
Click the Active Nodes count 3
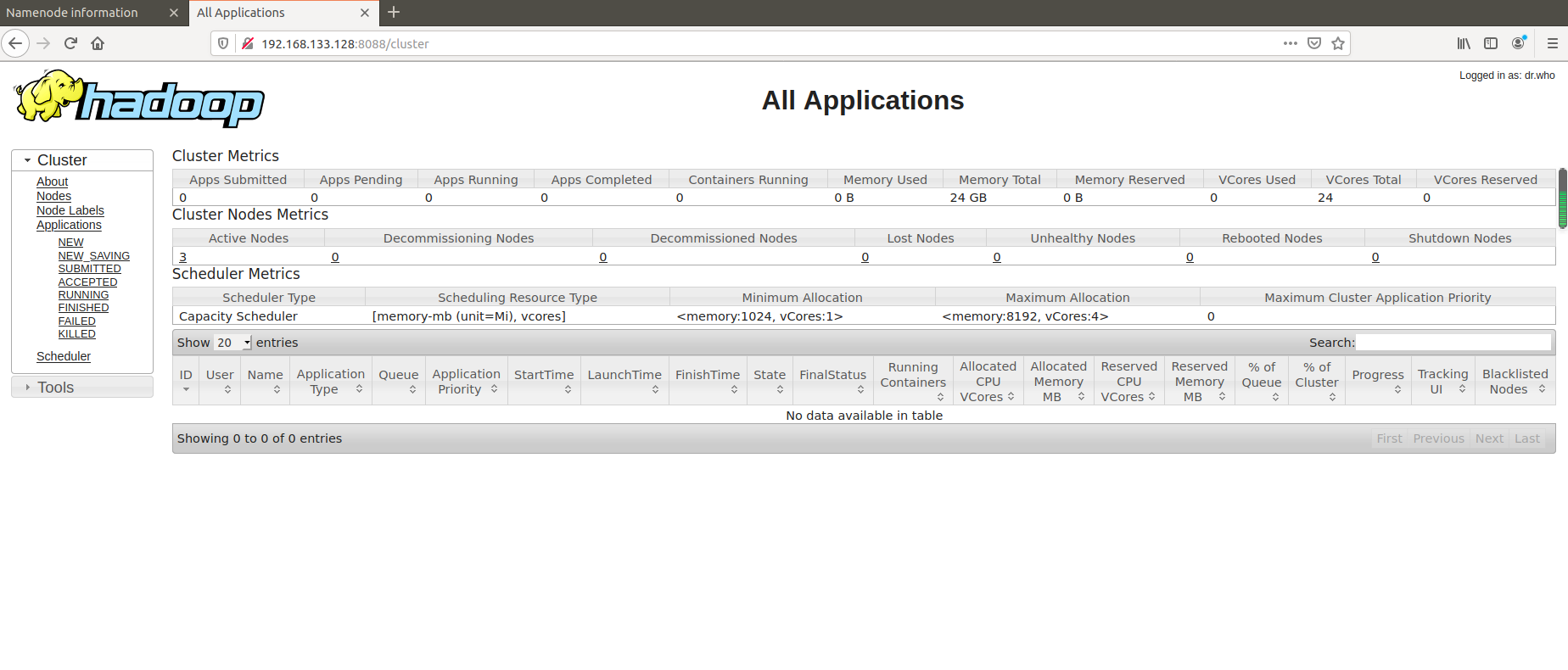click(182, 257)
